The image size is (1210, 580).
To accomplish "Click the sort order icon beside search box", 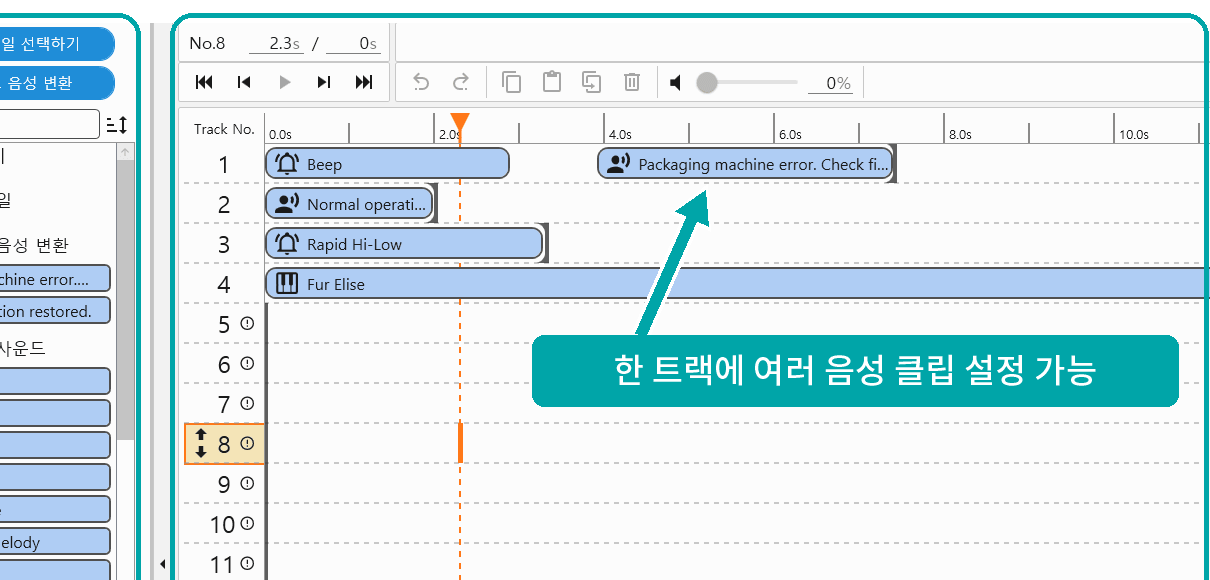I will [117, 125].
